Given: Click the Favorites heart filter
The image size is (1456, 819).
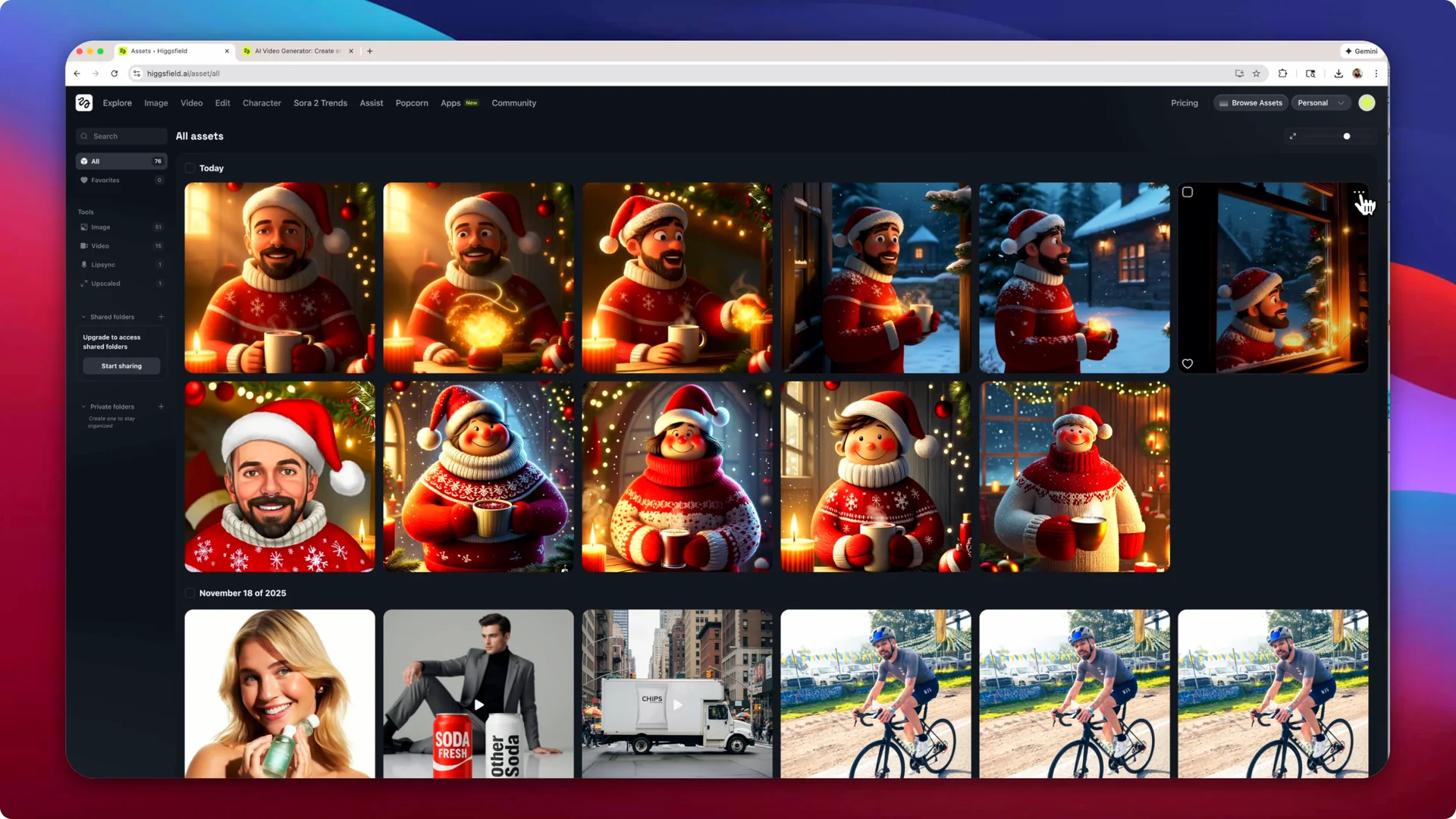Looking at the screenshot, I should point(105,180).
